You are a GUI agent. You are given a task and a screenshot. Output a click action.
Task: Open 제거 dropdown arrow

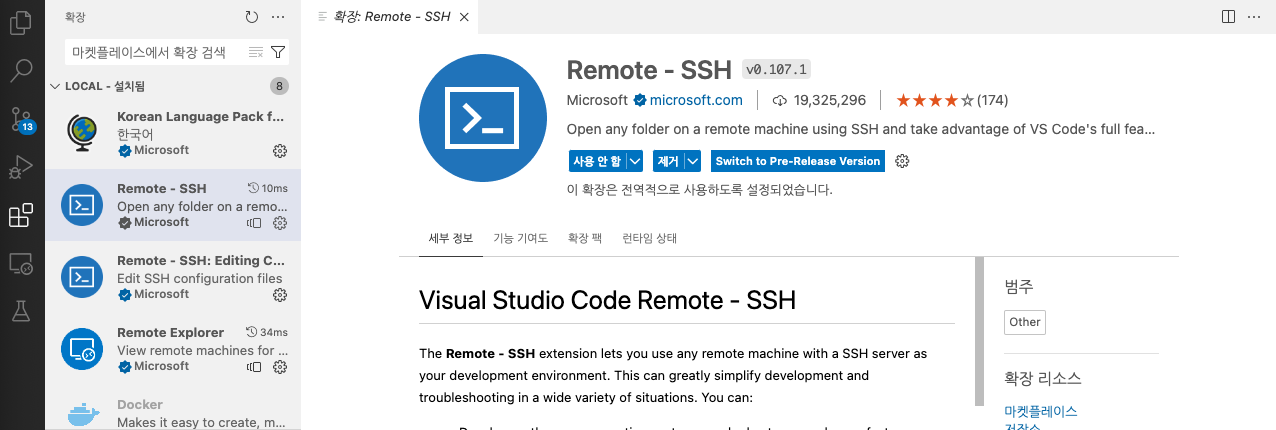coord(694,161)
